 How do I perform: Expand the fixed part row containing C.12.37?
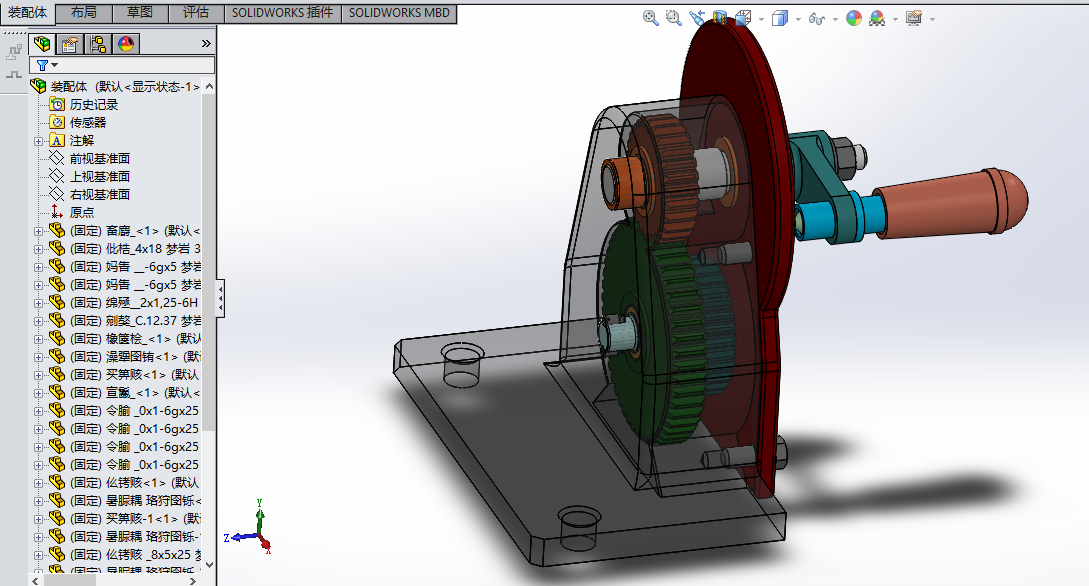click(38, 321)
